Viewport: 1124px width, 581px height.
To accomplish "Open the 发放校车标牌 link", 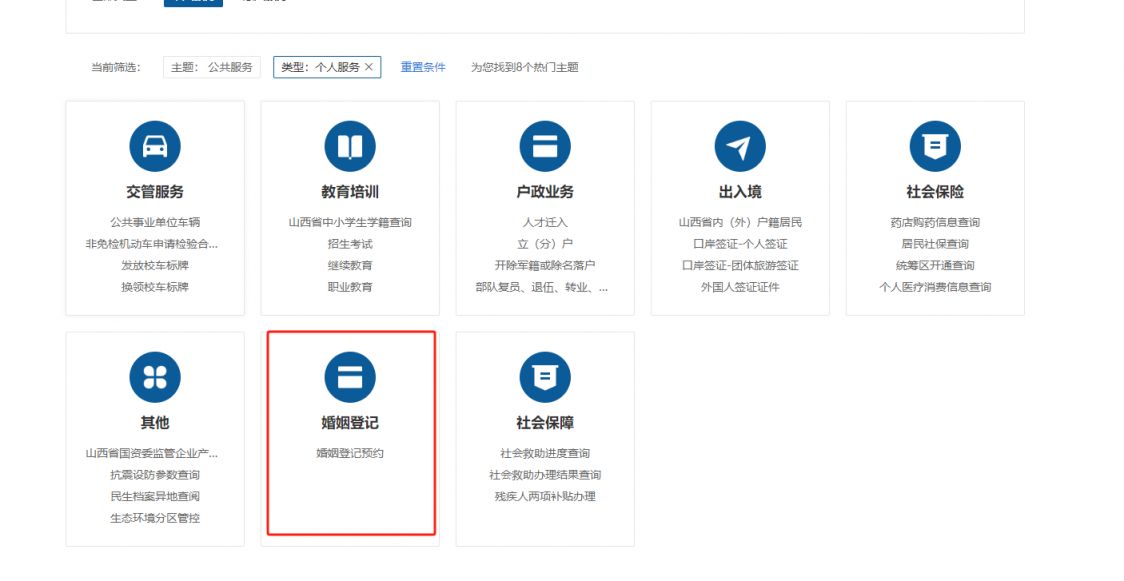I will (x=155, y=266).
